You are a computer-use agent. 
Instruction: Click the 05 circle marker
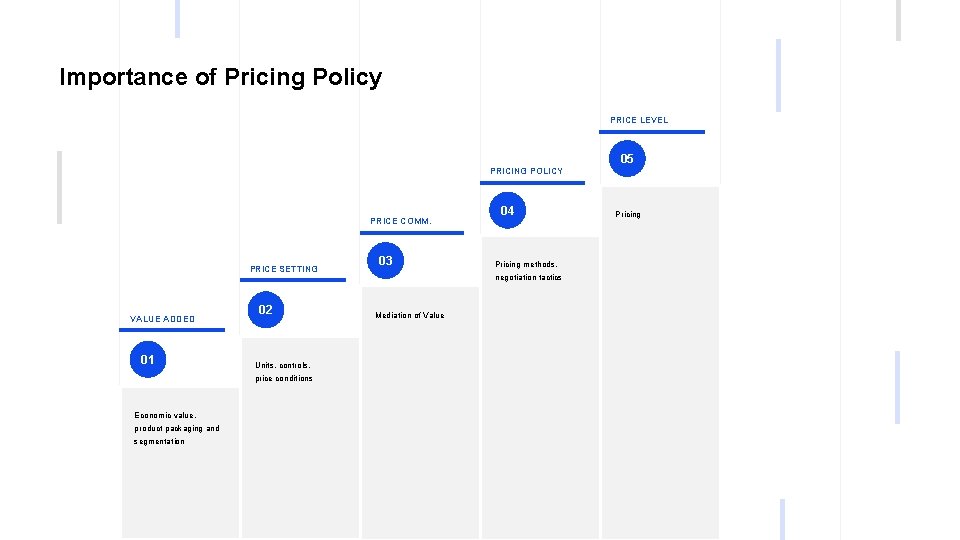click(627, 160)
